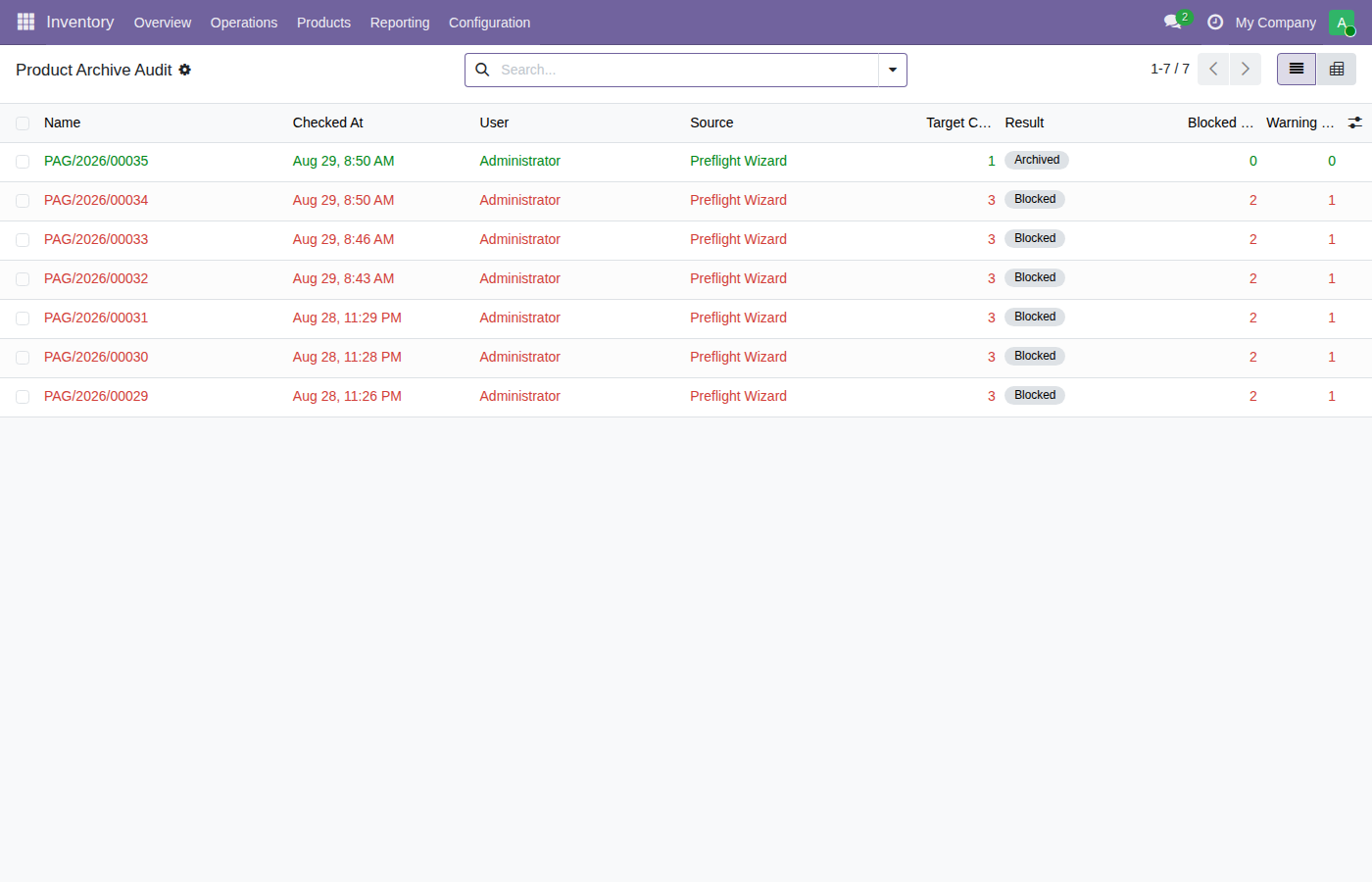1372x882 pixels.
Task: Check the row PAG/2026/00033 checkbox
Action: click(23, 240)
